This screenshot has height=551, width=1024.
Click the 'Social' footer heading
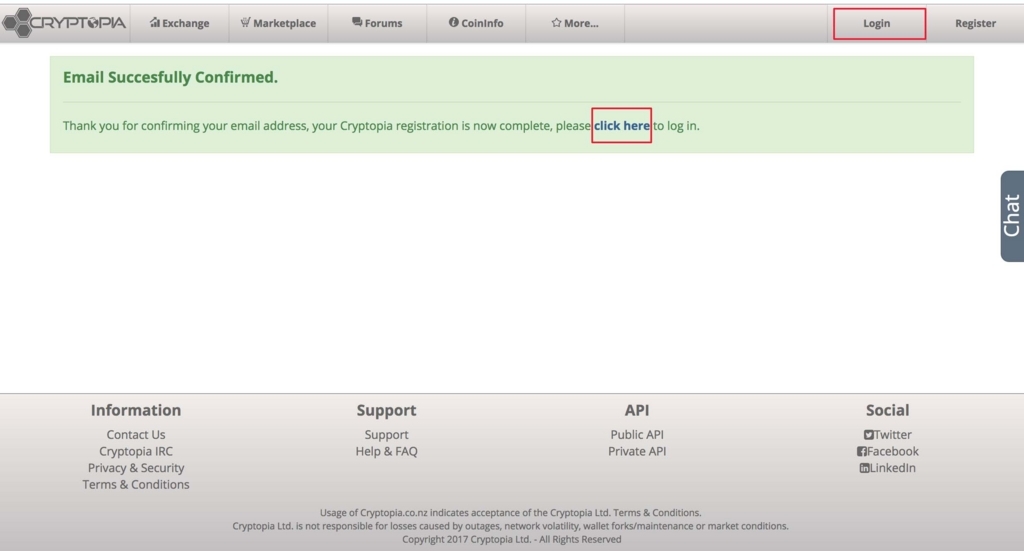coord(888,410)
